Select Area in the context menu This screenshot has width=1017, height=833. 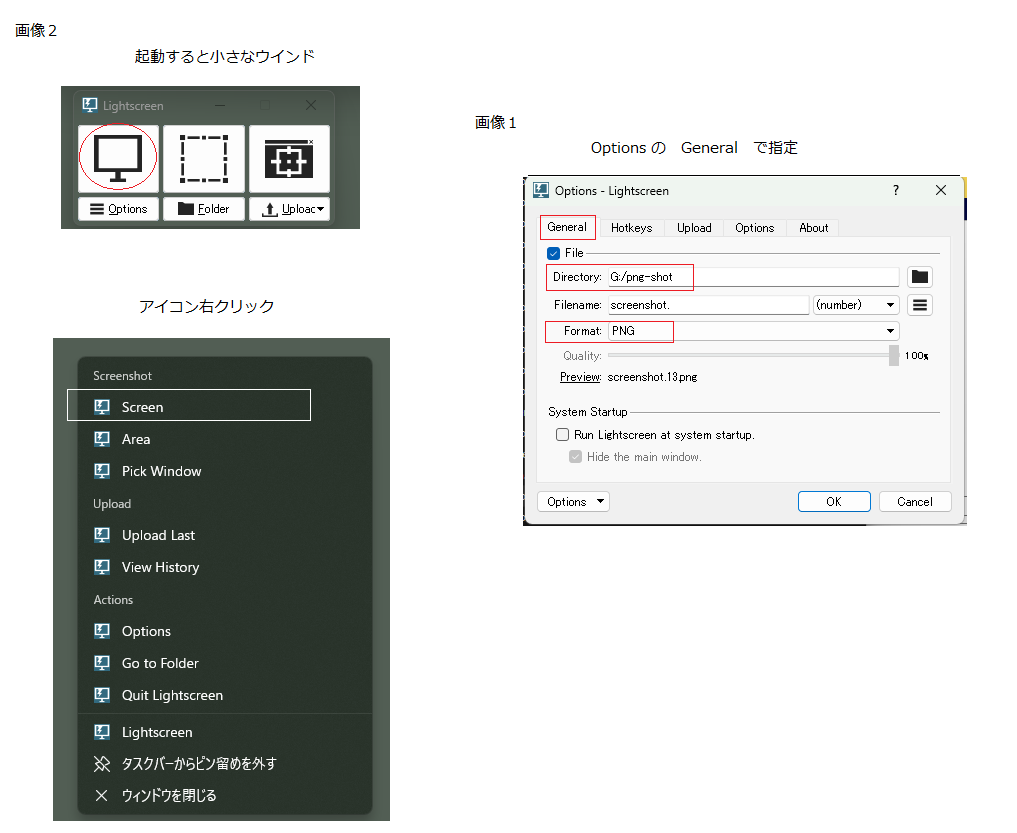pos(224,439)
